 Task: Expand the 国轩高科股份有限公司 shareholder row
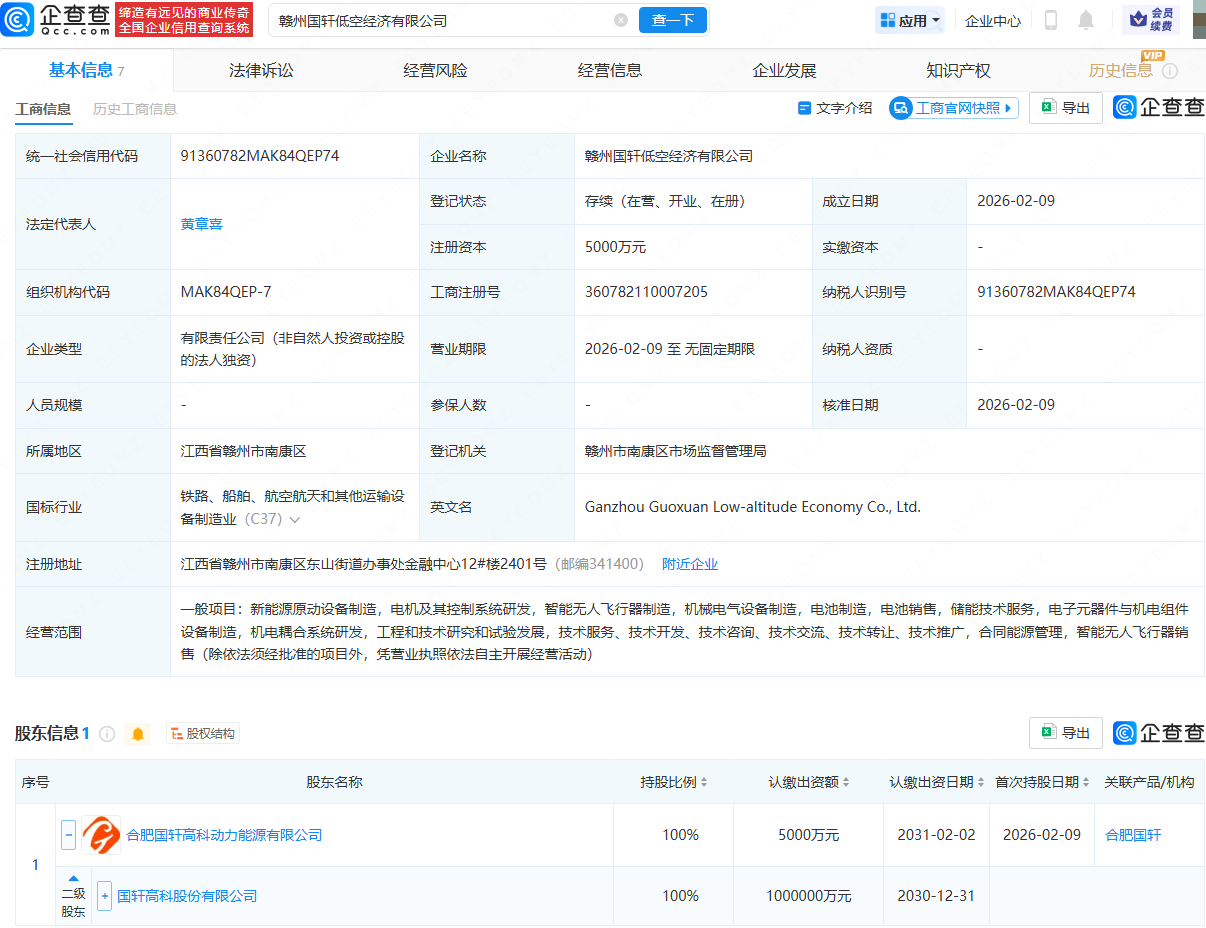click(104, 897)
